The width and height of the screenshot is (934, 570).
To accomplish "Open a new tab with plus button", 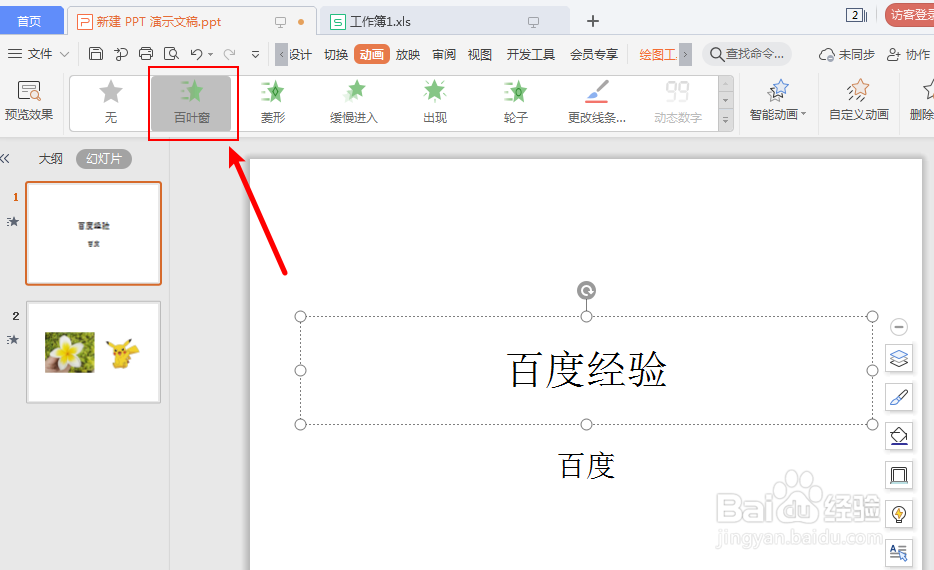I will click(593, 21).
